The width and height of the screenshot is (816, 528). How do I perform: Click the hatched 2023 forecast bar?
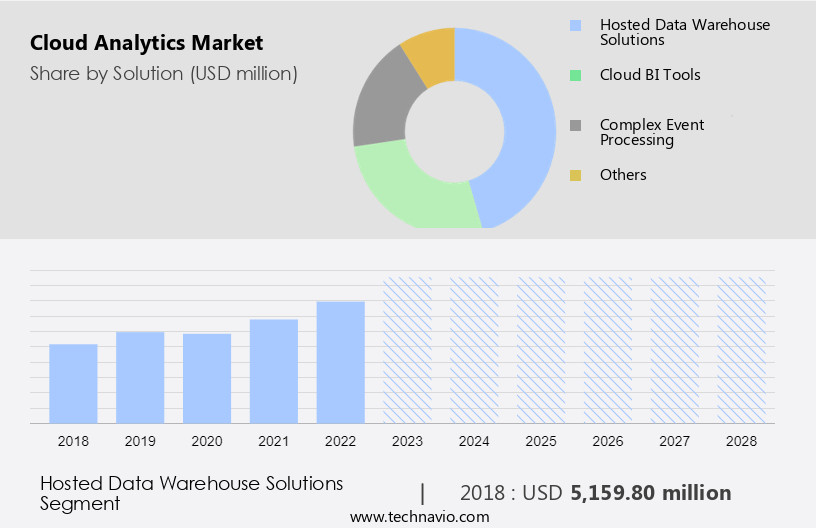pyautogui.click(x=408, y=350)
